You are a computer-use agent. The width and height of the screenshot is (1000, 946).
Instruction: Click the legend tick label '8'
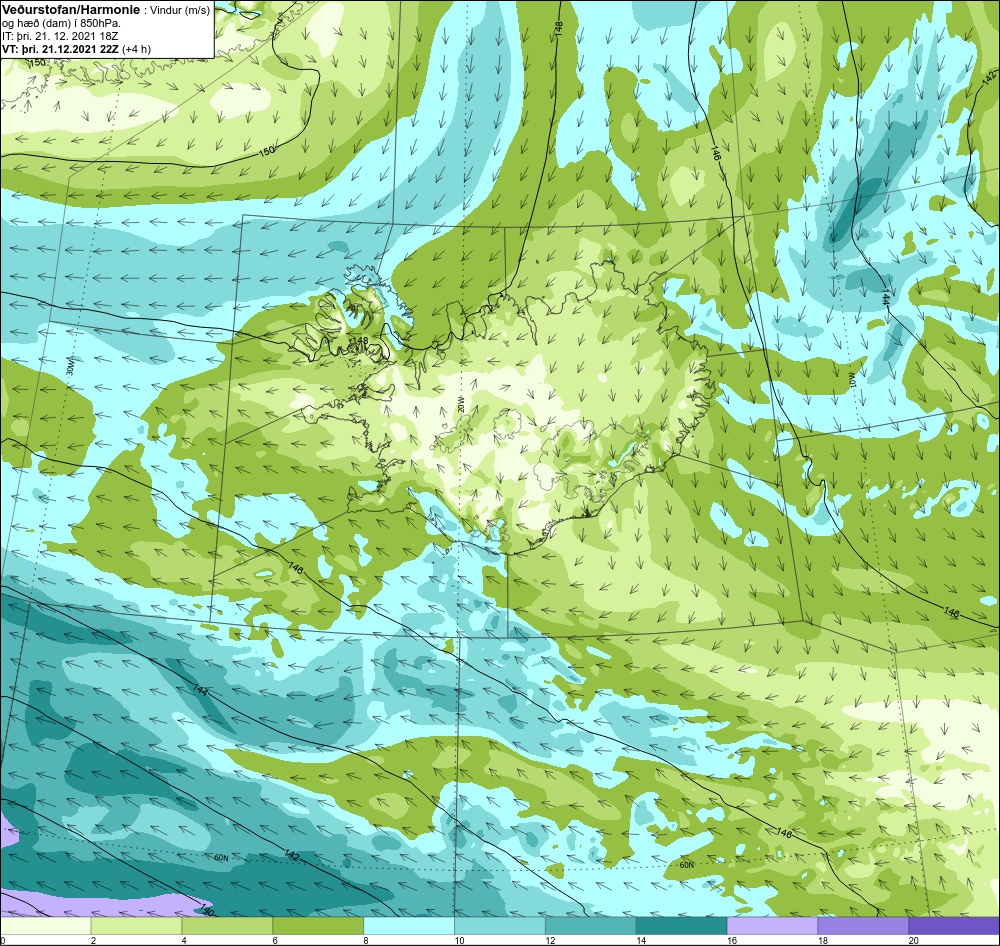coord(366,940)
